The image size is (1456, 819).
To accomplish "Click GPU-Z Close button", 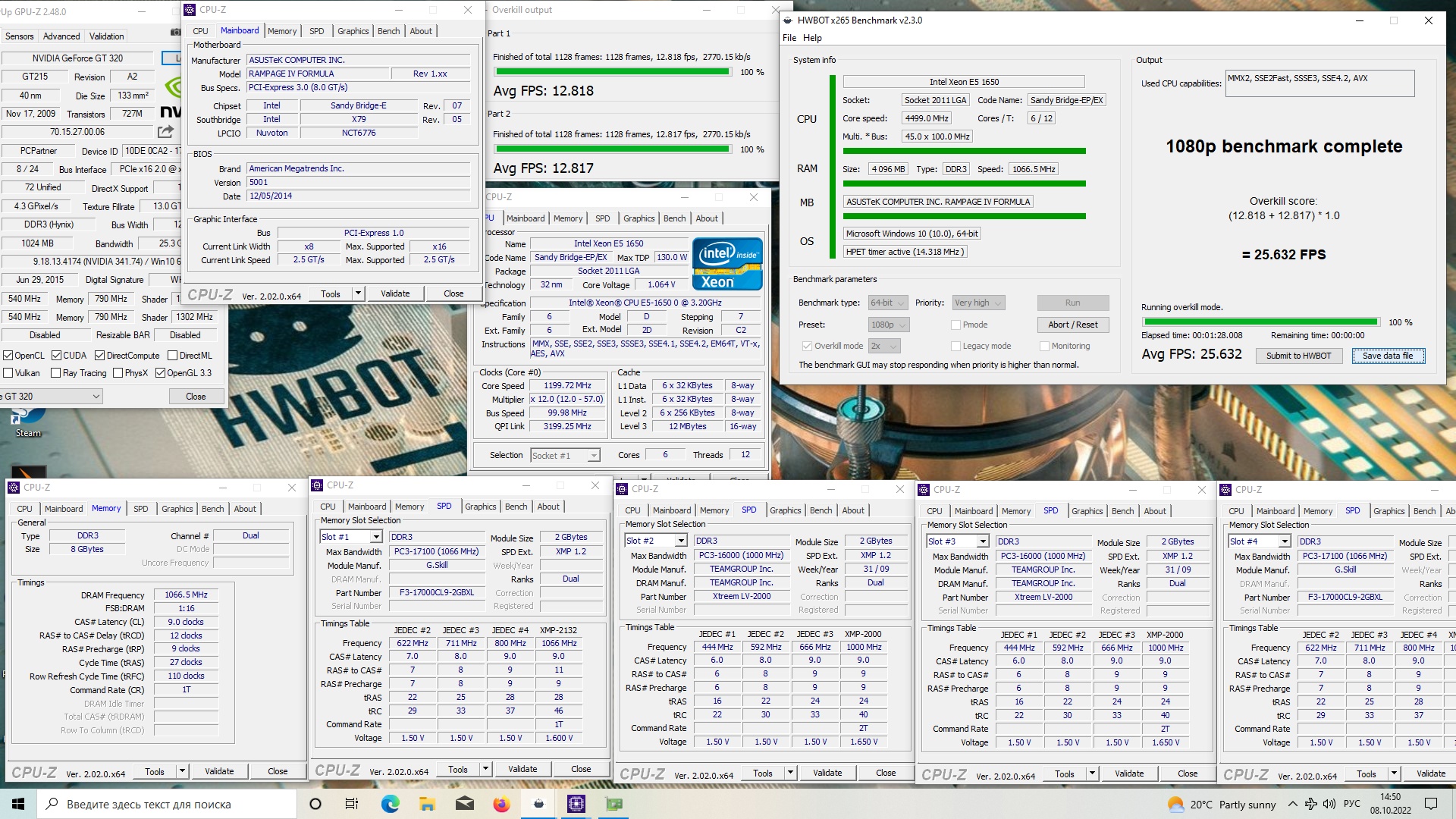I will [196, 396].
